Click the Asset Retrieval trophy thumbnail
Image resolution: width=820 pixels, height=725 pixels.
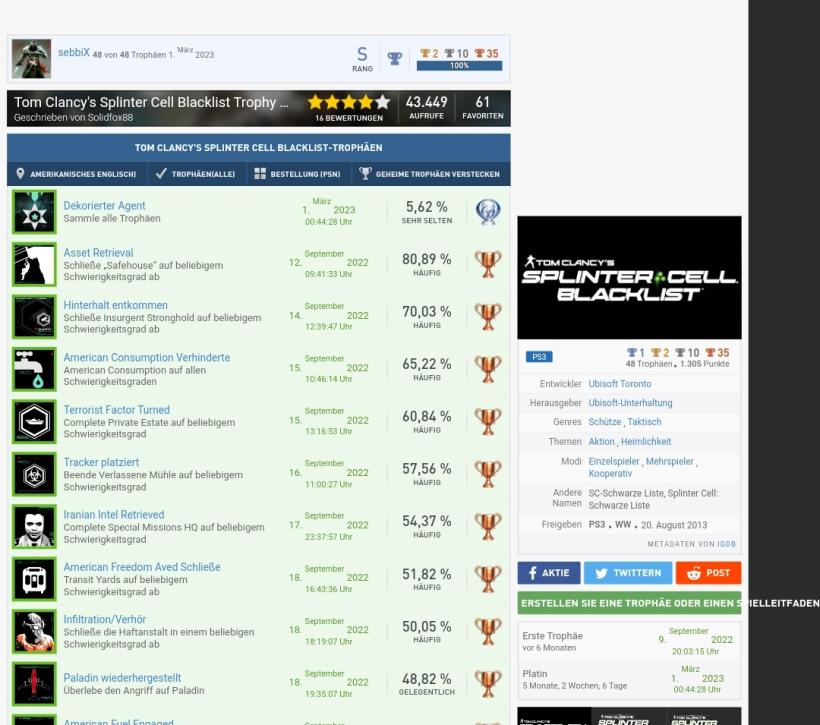tap(34, 264)
